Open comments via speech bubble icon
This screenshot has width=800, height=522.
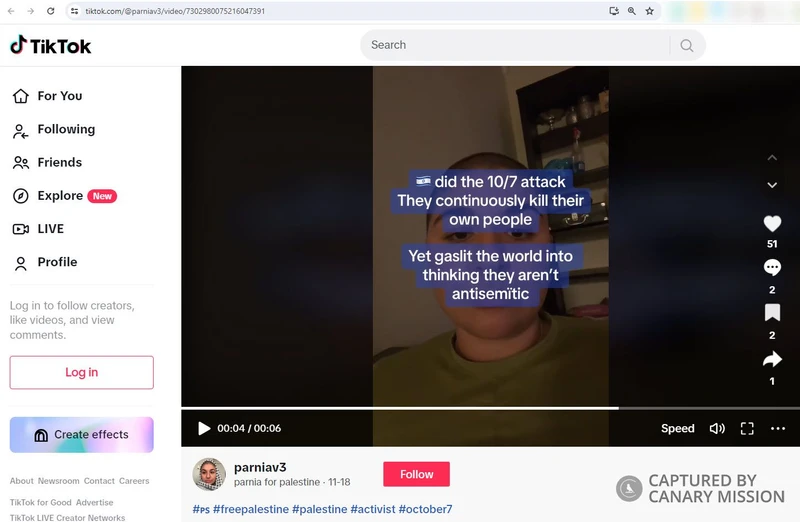[x=772, y=267]
